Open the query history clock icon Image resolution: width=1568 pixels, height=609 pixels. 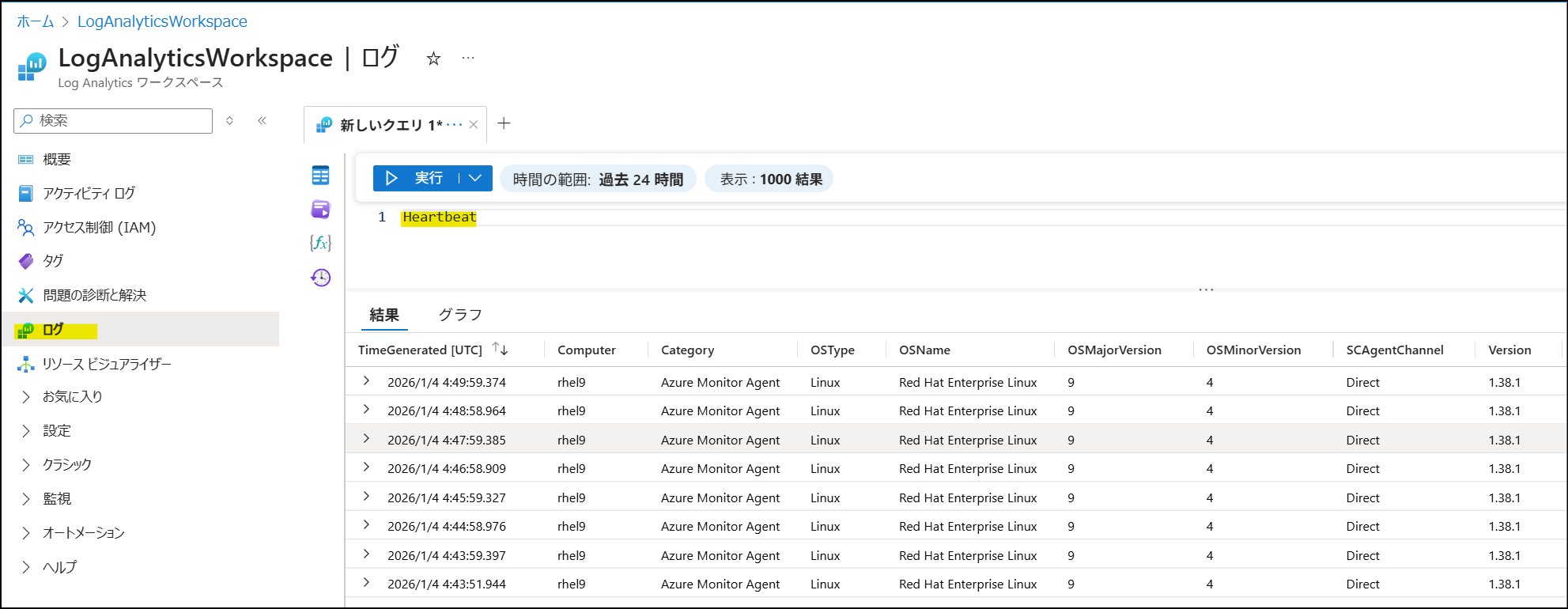[x=320, y=278]
